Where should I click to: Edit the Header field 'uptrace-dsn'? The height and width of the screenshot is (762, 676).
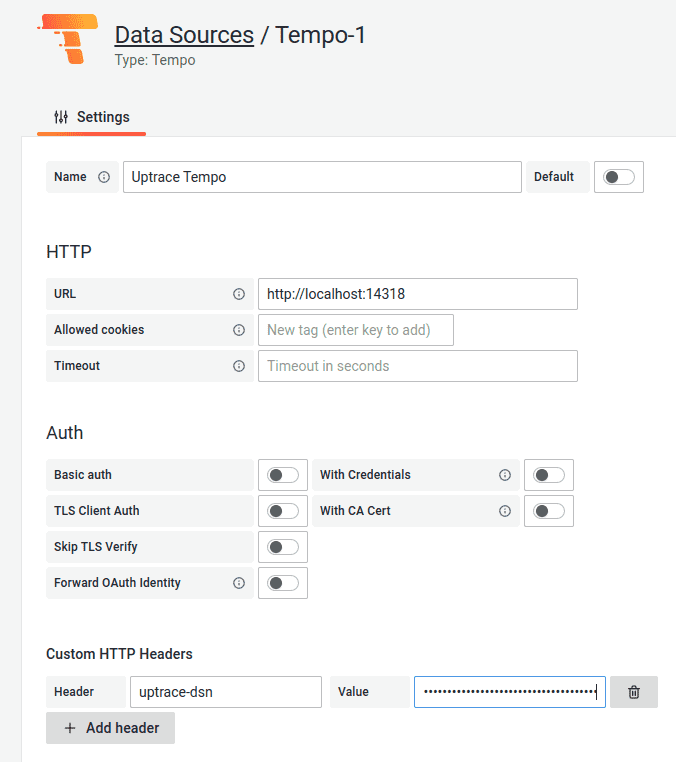226,692
